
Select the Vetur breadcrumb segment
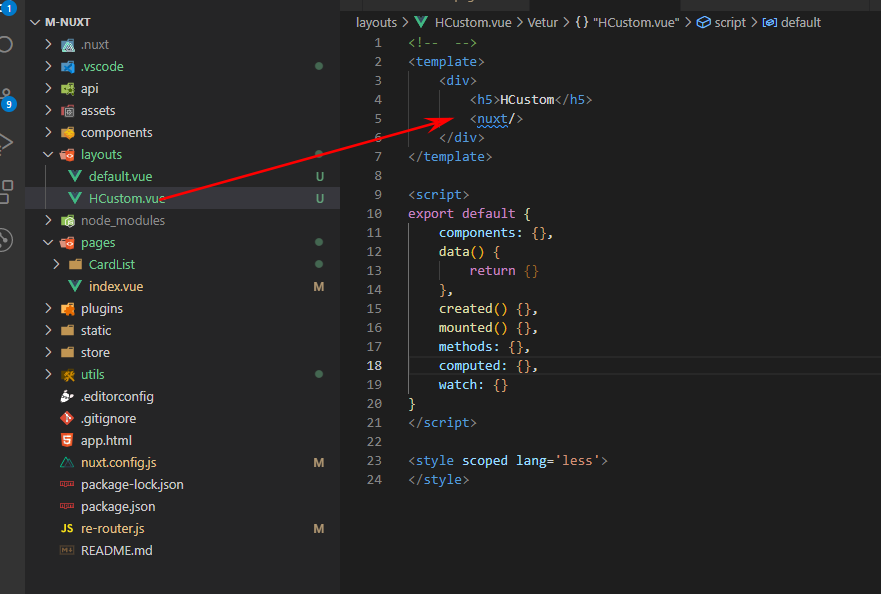coord(542,22)
